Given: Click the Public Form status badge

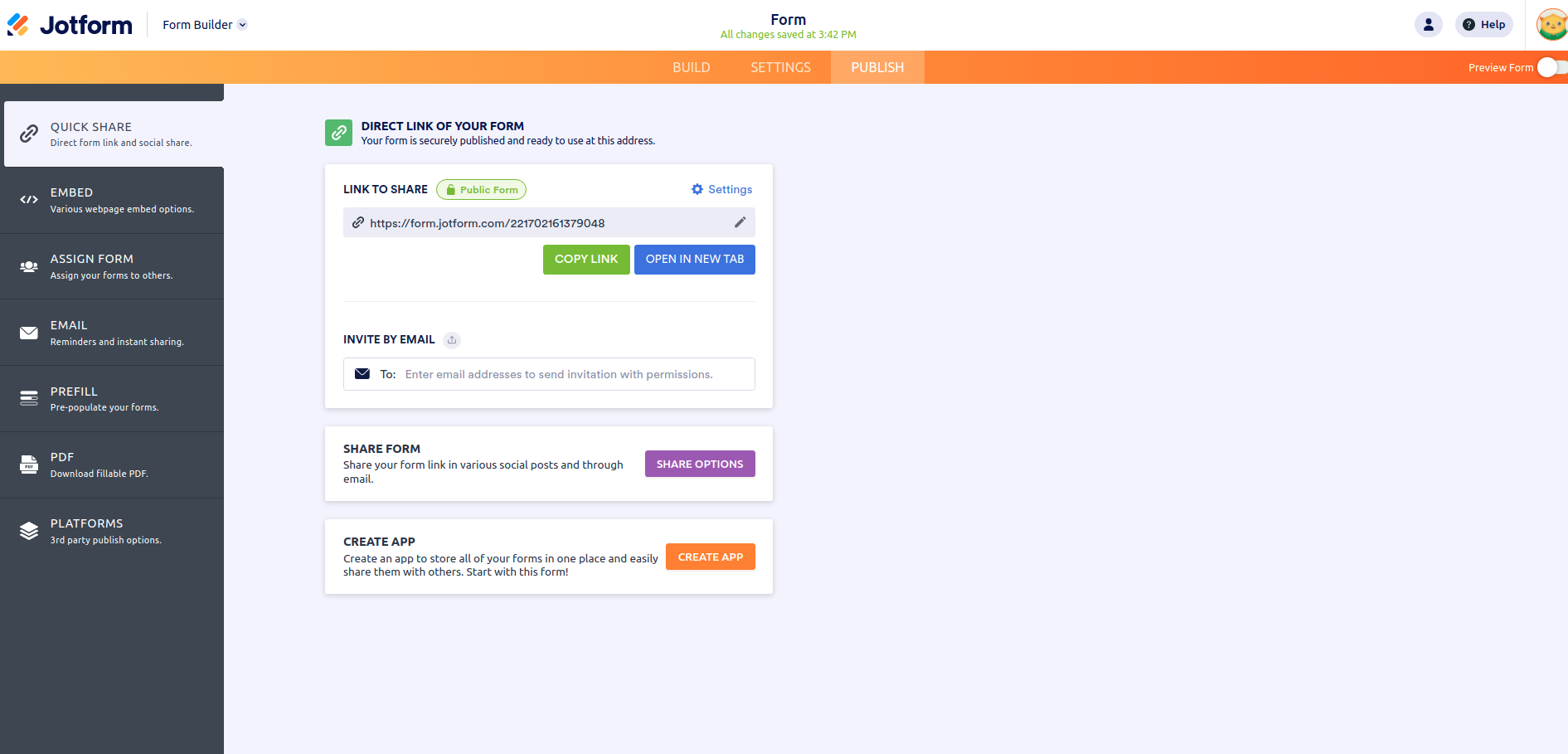Looking at the screenshot, I should click(x=481, y=190).
